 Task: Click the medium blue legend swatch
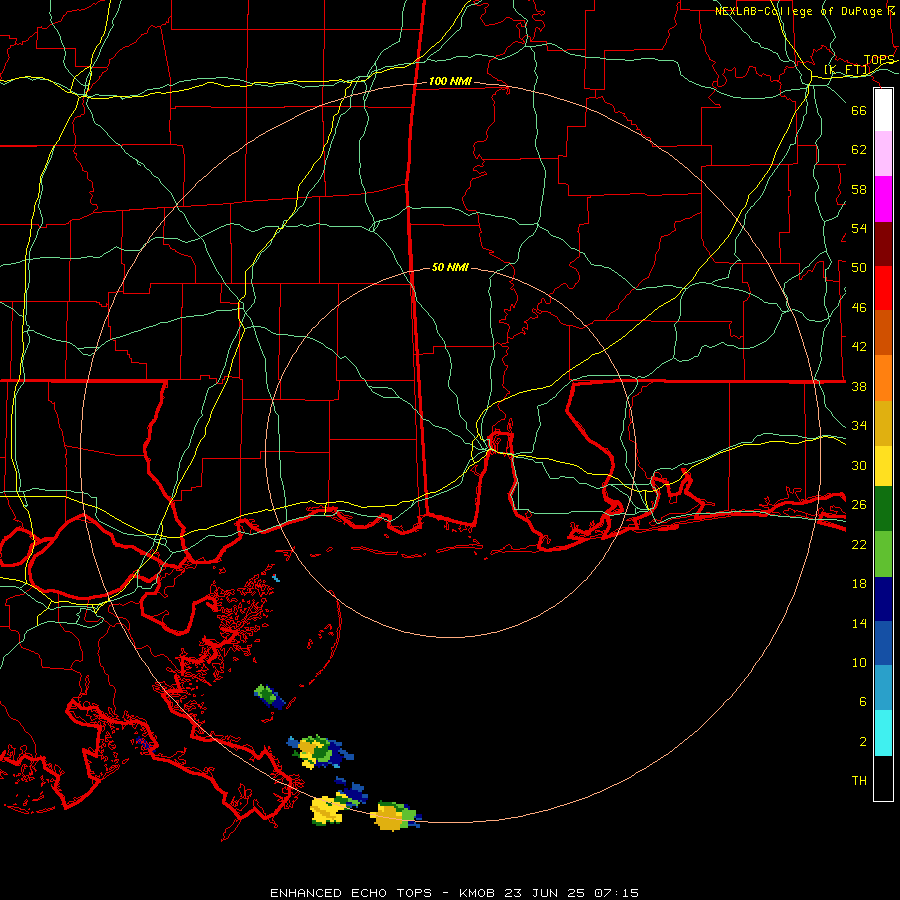(883, 643)
